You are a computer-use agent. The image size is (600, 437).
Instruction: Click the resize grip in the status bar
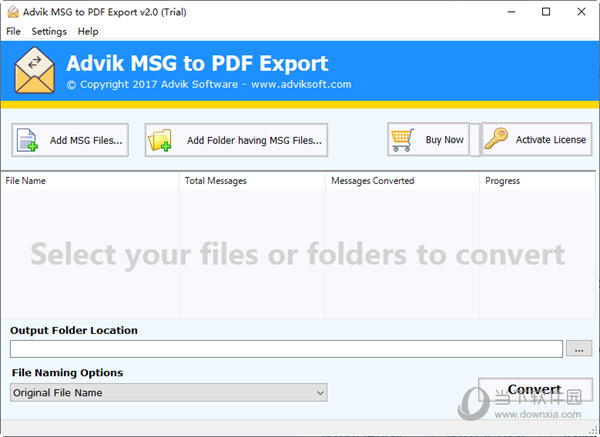coord(593,430)
